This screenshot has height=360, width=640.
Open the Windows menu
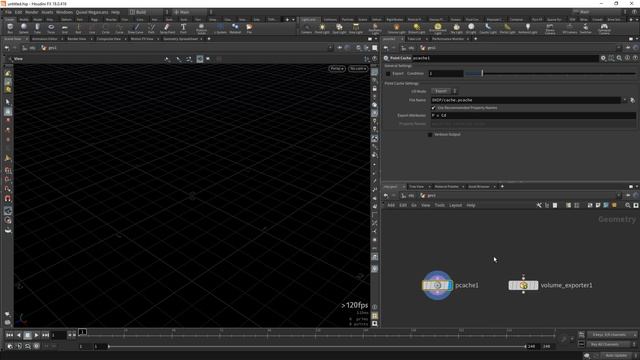point(64,12)
